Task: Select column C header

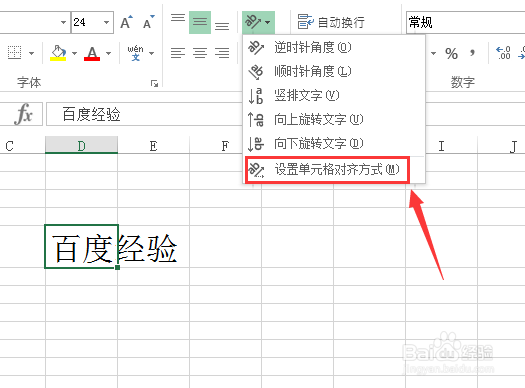Action: point(22,145)
